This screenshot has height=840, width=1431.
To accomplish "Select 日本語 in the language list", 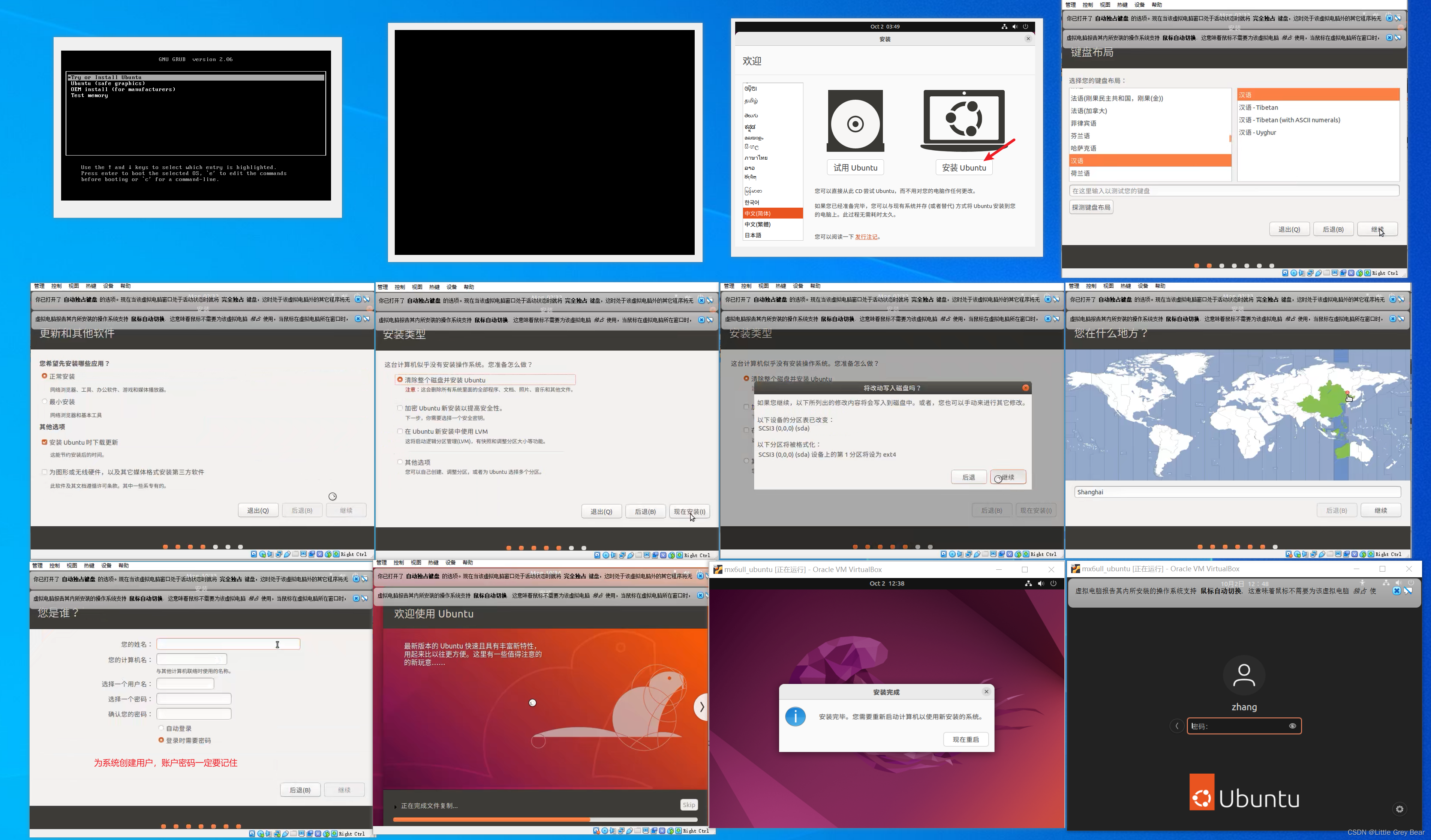I will click(x=773, y=235).
